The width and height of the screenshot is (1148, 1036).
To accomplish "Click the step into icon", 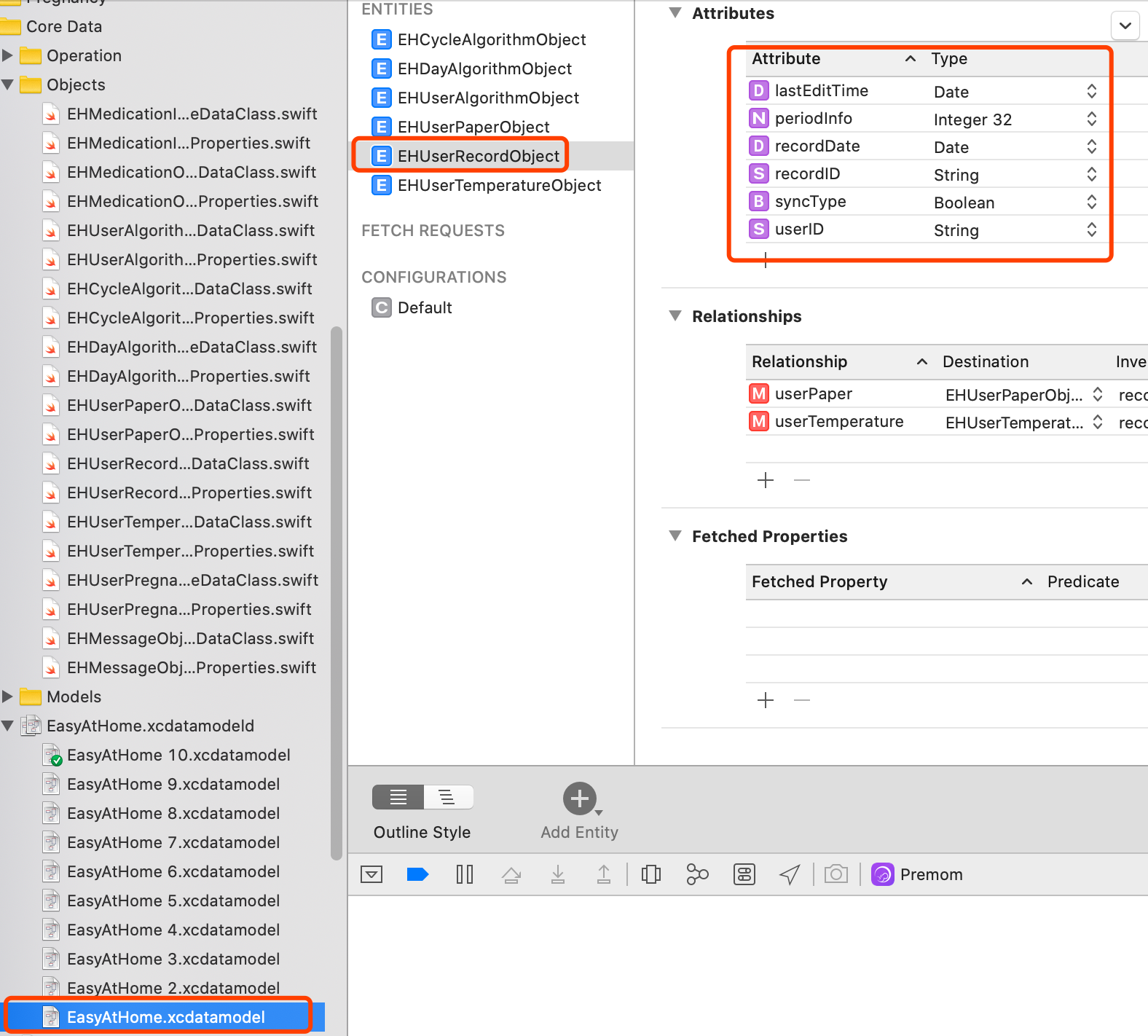I will click(558, 874).
